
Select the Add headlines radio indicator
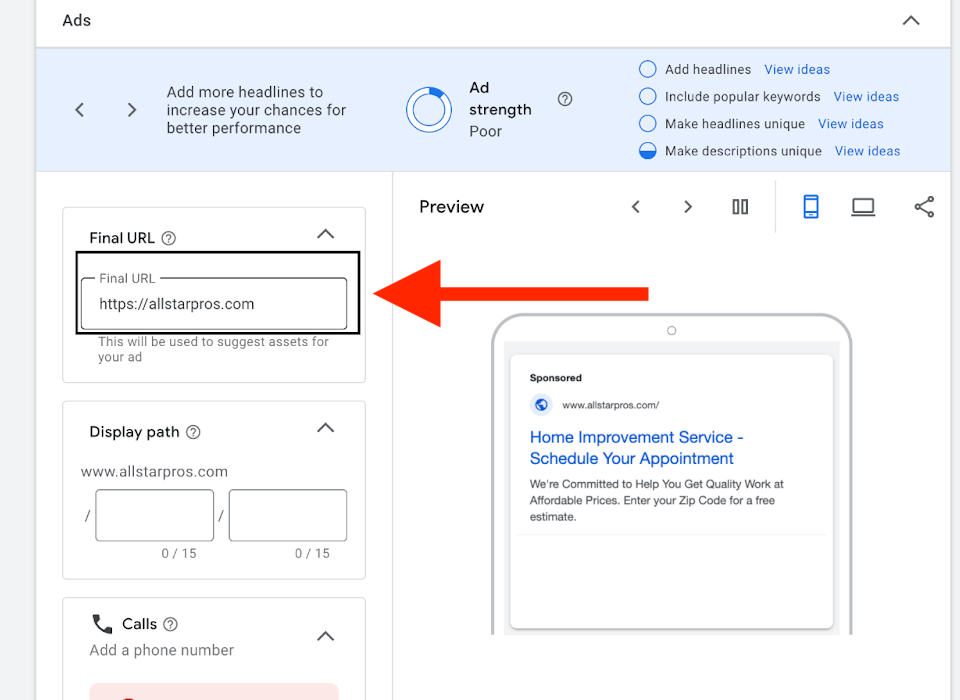tap(647, 70)
